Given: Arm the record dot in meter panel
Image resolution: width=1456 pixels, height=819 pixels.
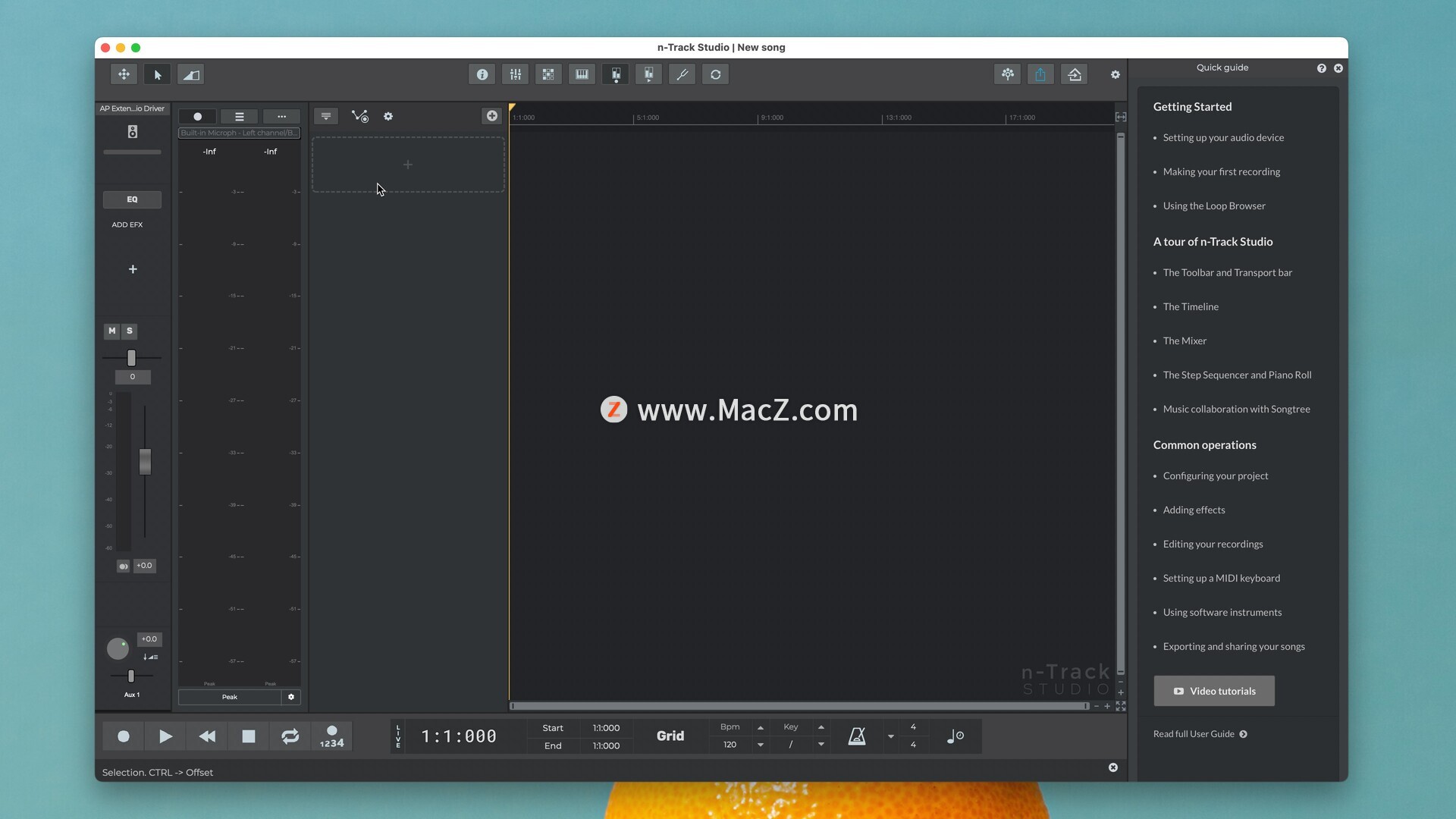Looking at the screenshot, I should (x=197, y=117).
